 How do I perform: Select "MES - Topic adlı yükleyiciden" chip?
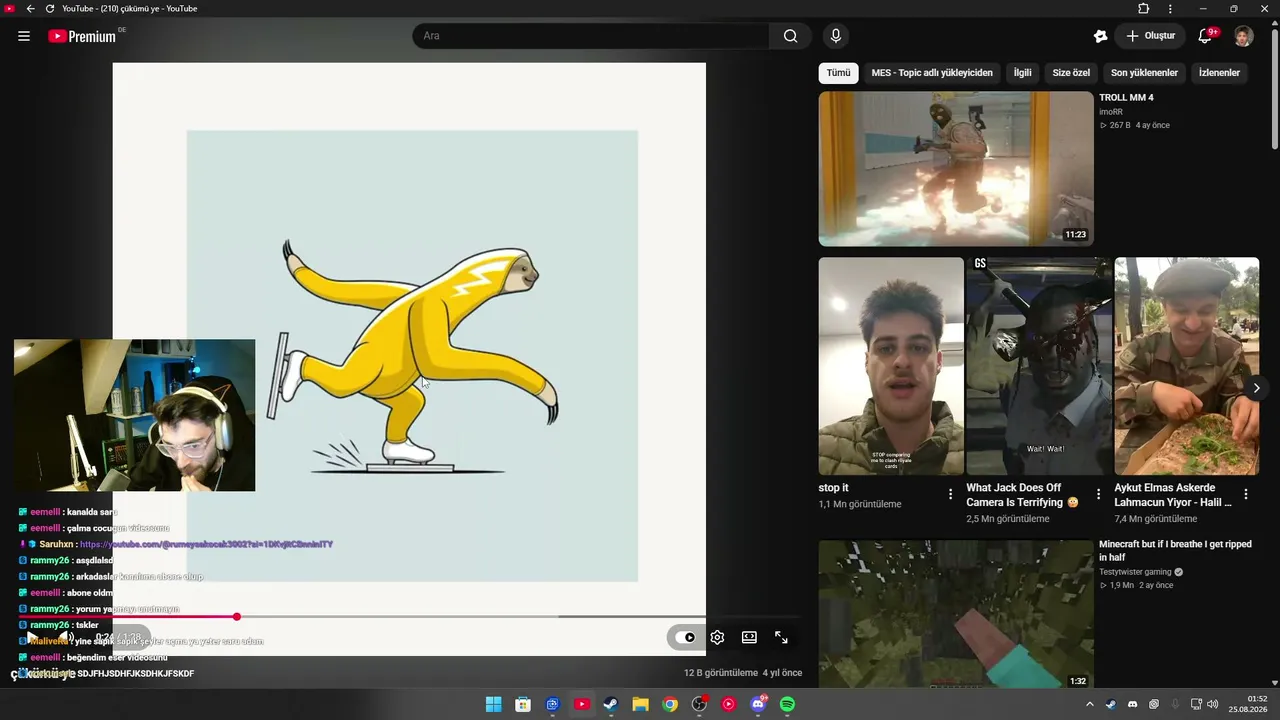932,73
